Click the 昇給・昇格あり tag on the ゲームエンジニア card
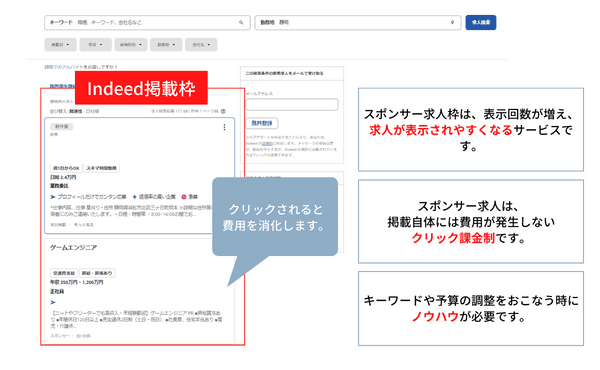The image size is (600, 370). click(x=97, y=273)
